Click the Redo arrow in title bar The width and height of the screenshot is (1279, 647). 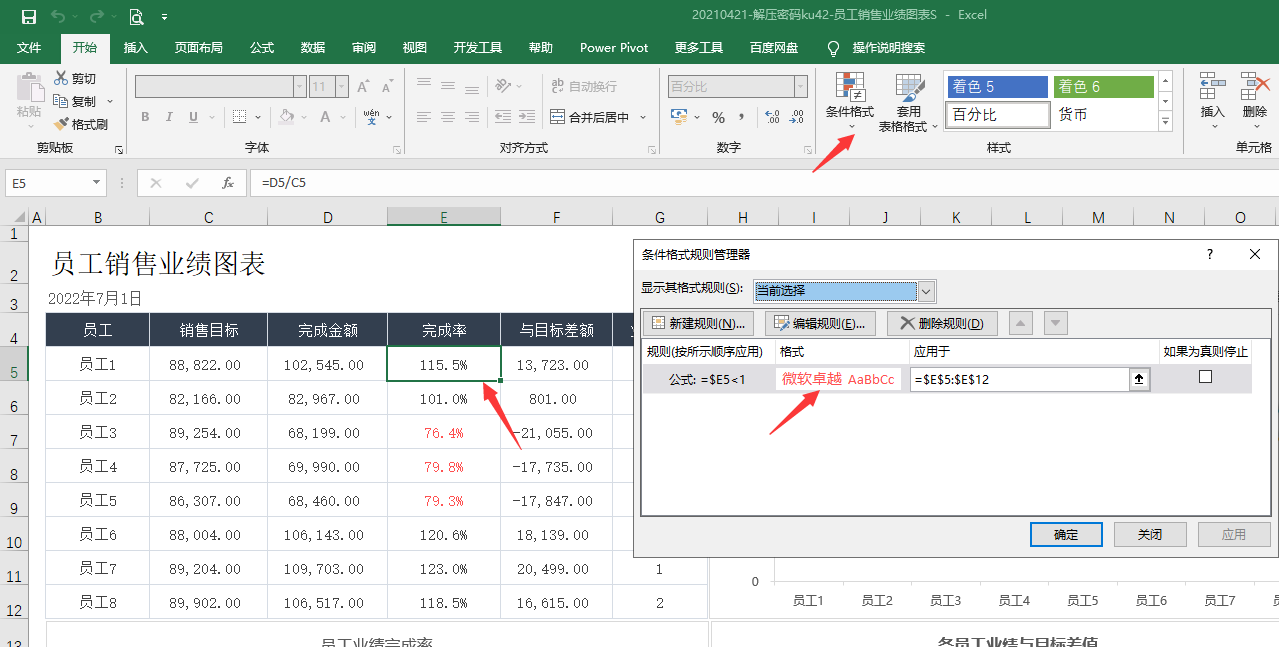pyautogui.click(x=96, y=16)
